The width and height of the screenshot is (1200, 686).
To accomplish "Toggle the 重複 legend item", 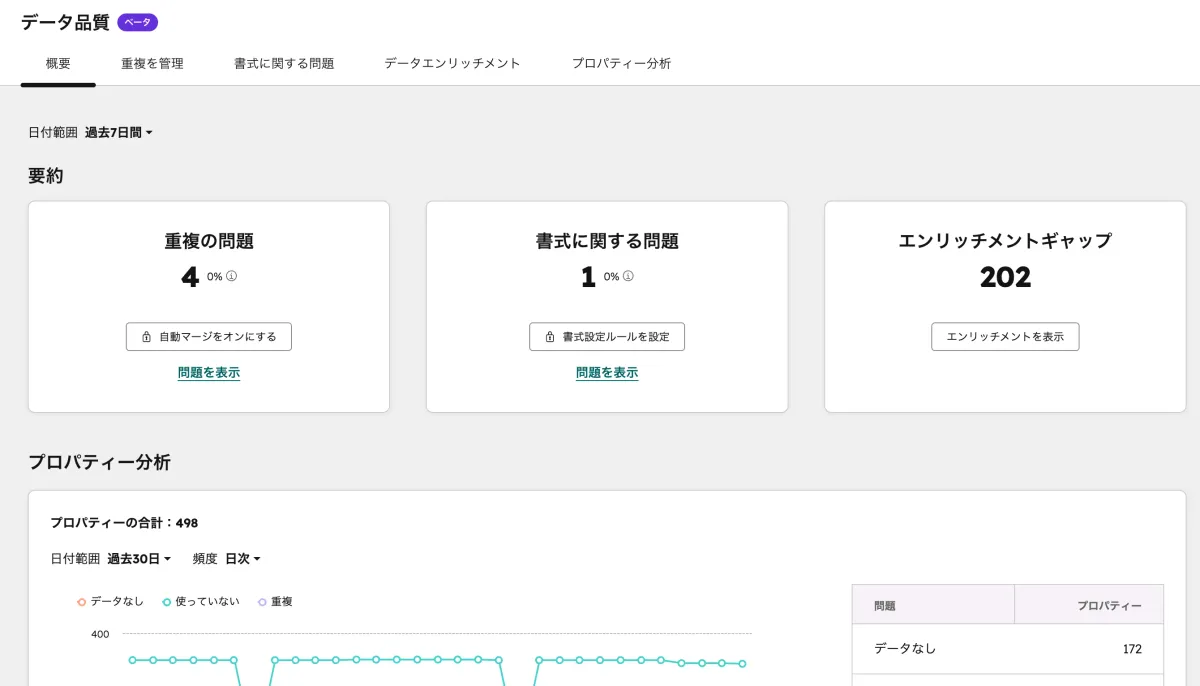I will coord(276,601).
